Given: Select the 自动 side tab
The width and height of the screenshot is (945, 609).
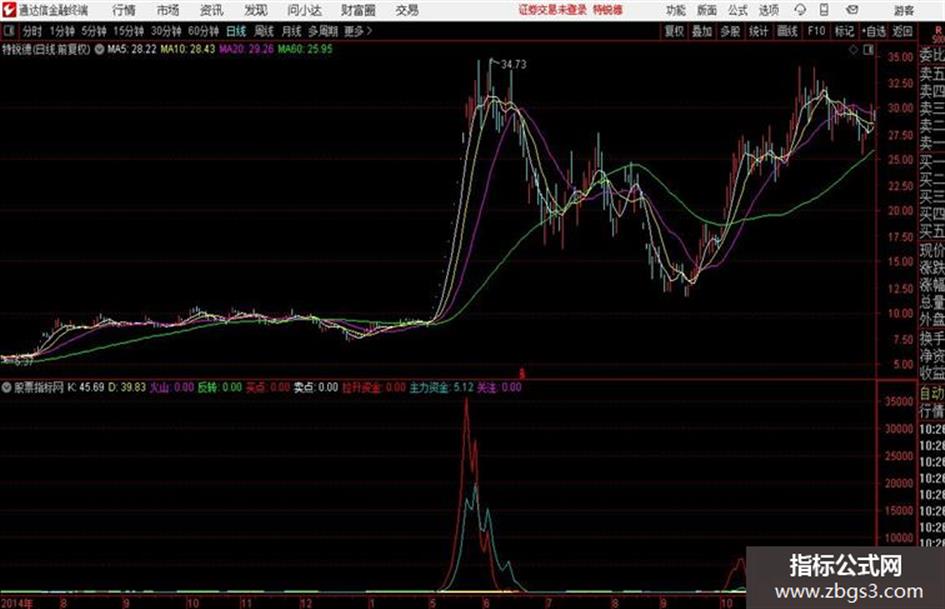Looking at the screenshot, I should coord(932,394).
